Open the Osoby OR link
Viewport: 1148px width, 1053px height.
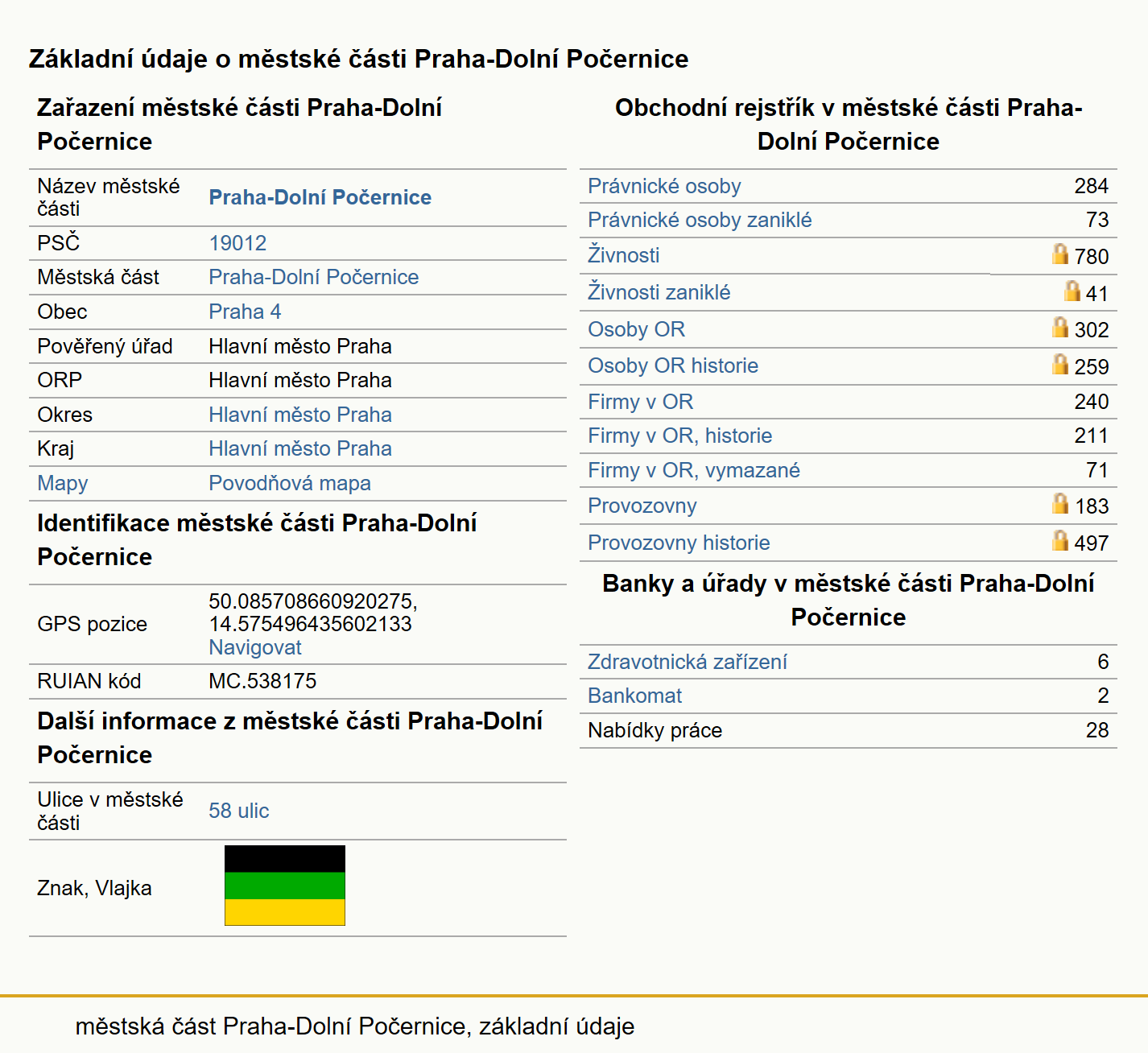[x=636, y=329]
